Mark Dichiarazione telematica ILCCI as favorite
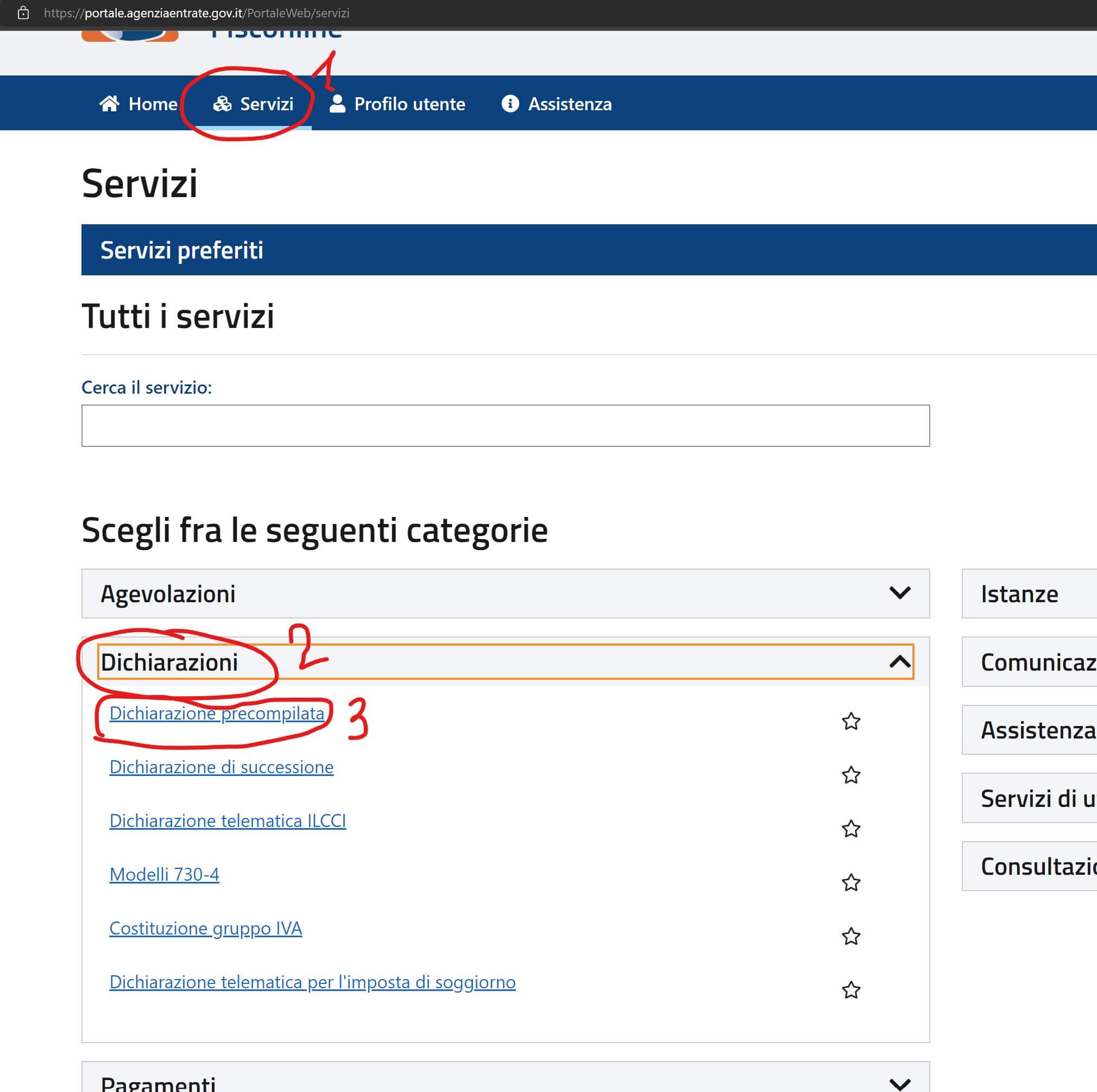Screen dimensions: 1097x1092 [850, 829]
